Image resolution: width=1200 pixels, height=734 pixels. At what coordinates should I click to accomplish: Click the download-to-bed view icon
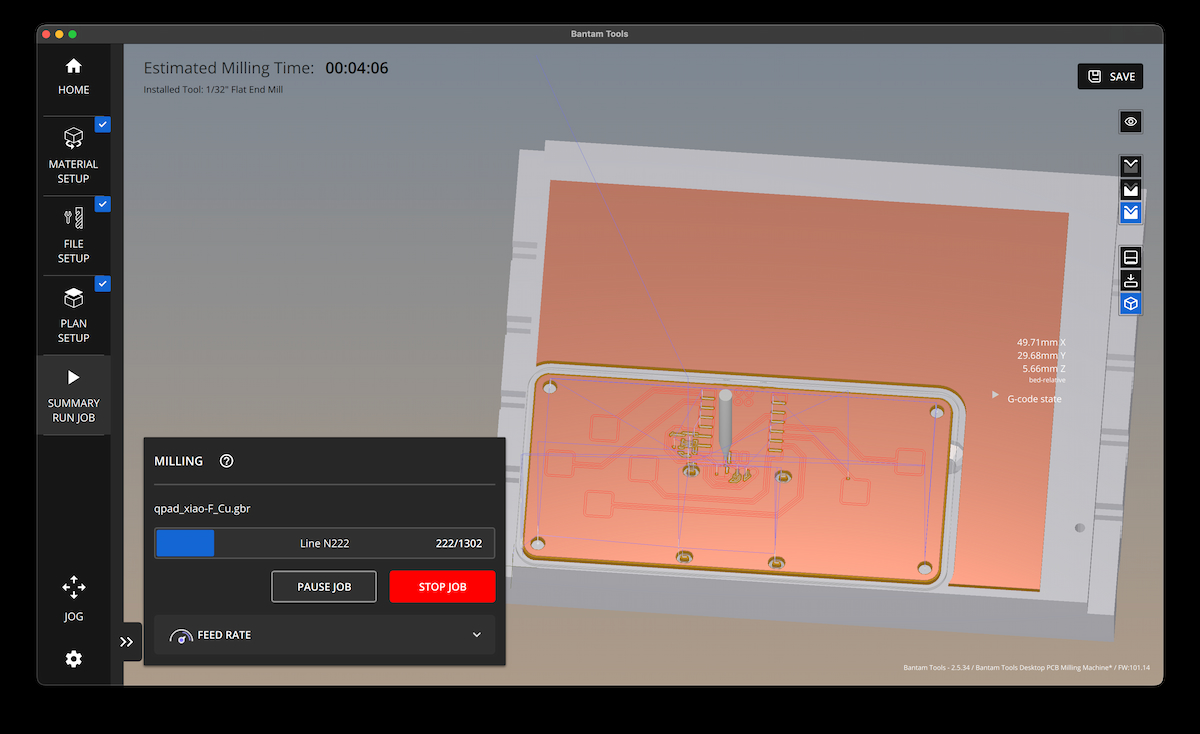click(1131, 280)
